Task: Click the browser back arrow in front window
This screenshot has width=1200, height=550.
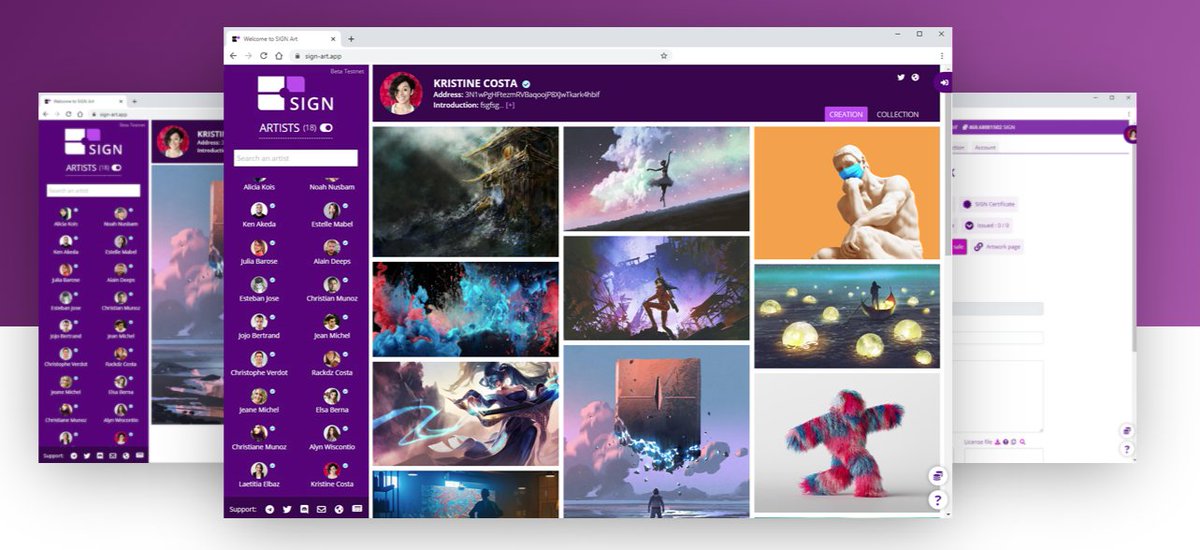Action: [x=233, y=56]
